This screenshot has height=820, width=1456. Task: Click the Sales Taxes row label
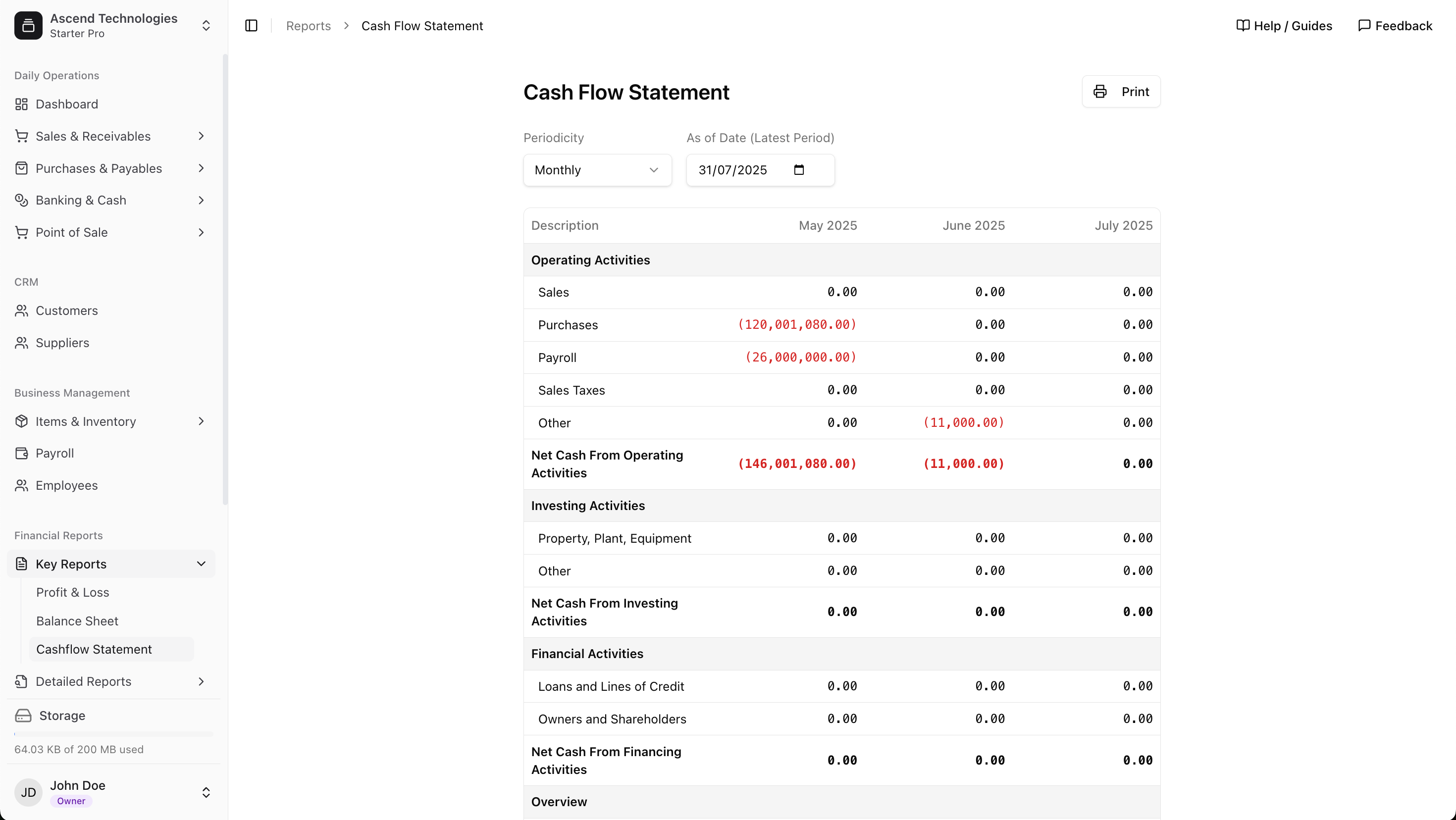pyautogui.click(x=571, y=391)
